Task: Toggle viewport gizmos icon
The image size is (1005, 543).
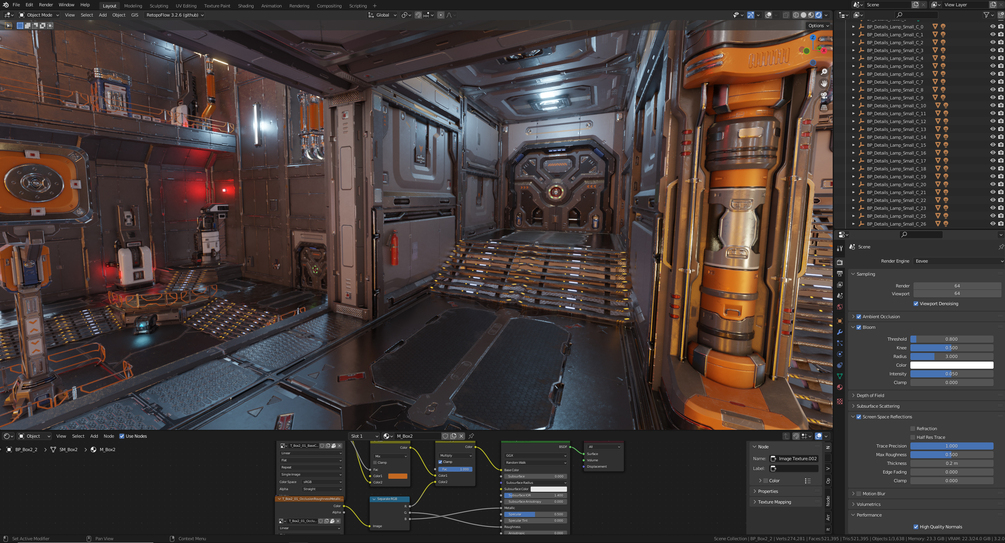Action: point(751,15)
